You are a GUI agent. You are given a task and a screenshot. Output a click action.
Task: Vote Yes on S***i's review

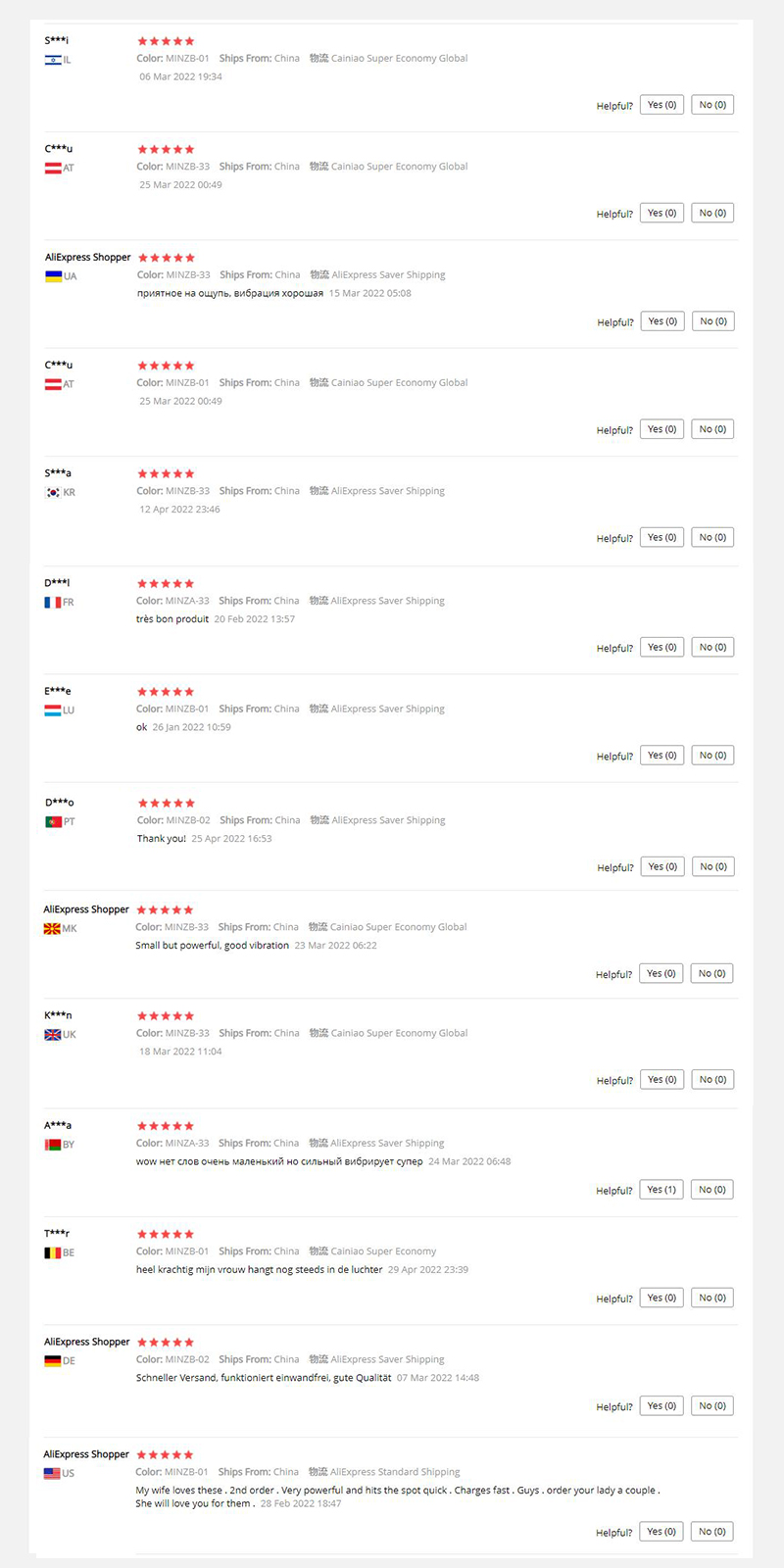[661, 105]
